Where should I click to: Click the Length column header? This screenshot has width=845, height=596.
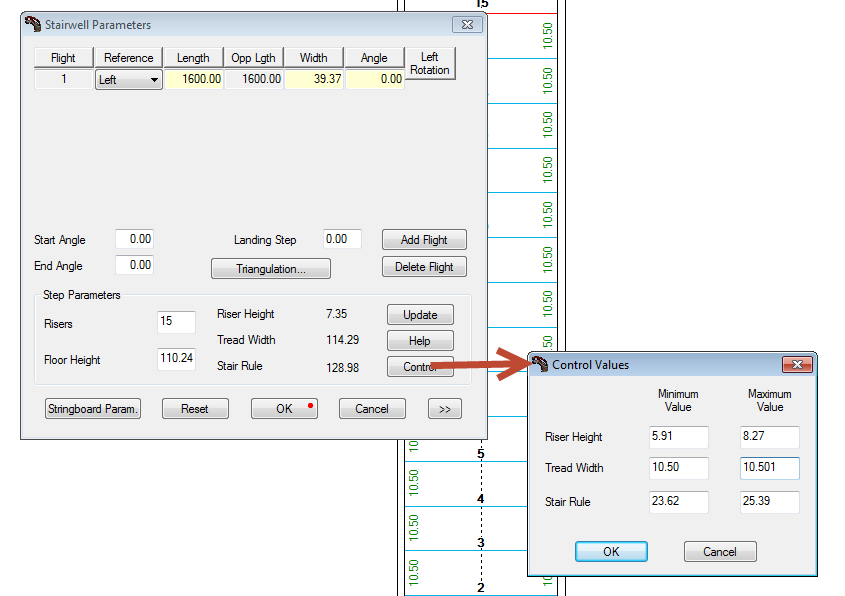pos(193,58)
